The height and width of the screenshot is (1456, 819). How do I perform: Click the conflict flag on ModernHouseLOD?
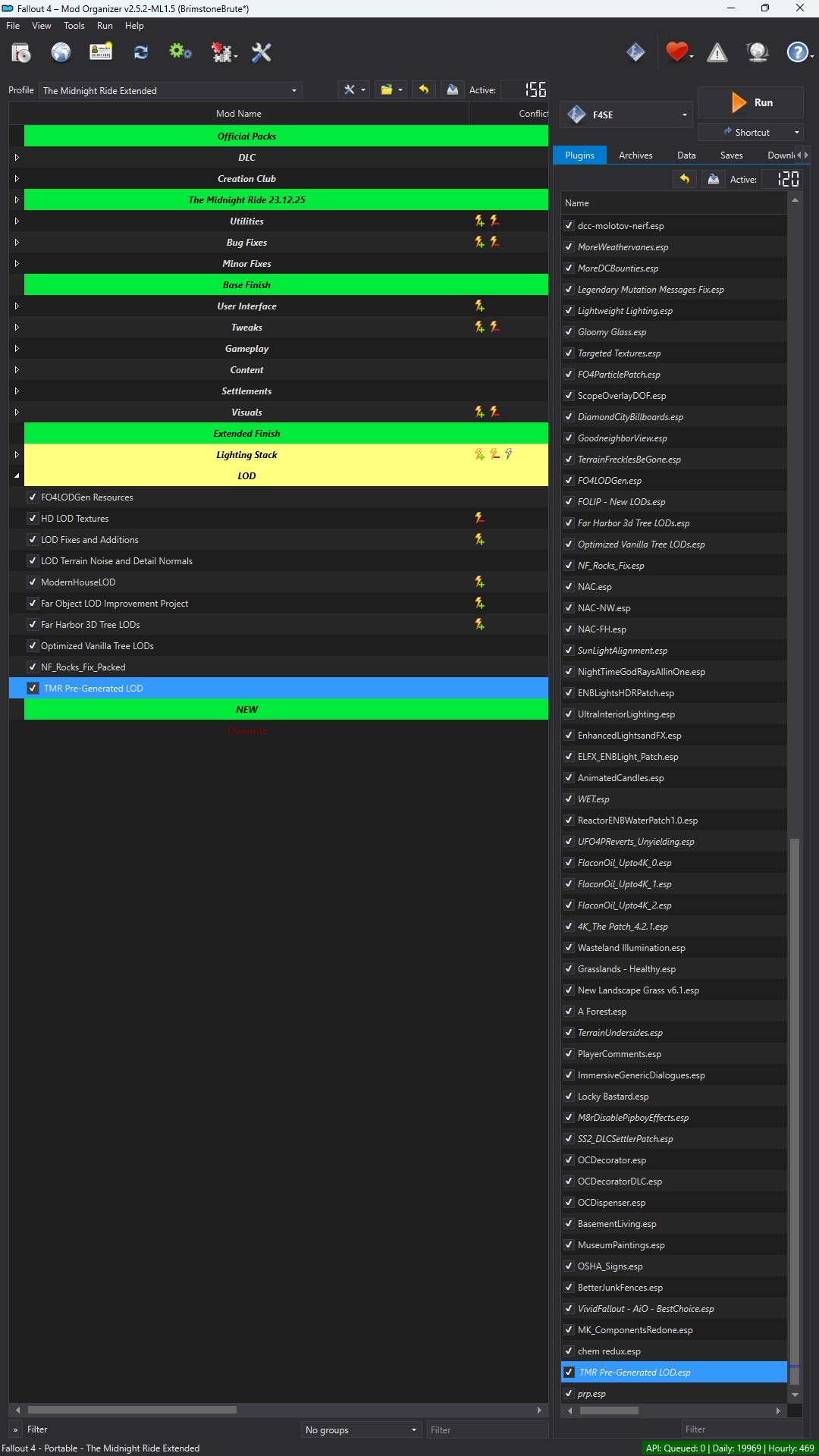479,582
